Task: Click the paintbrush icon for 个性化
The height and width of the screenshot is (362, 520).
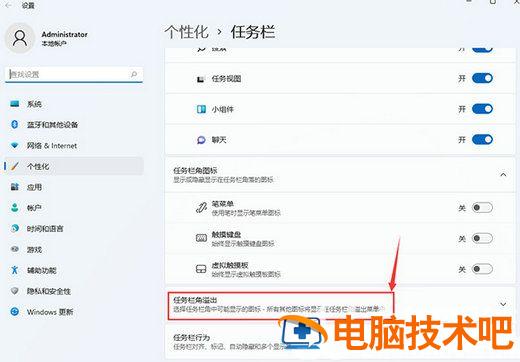Action: pos(15,166)
